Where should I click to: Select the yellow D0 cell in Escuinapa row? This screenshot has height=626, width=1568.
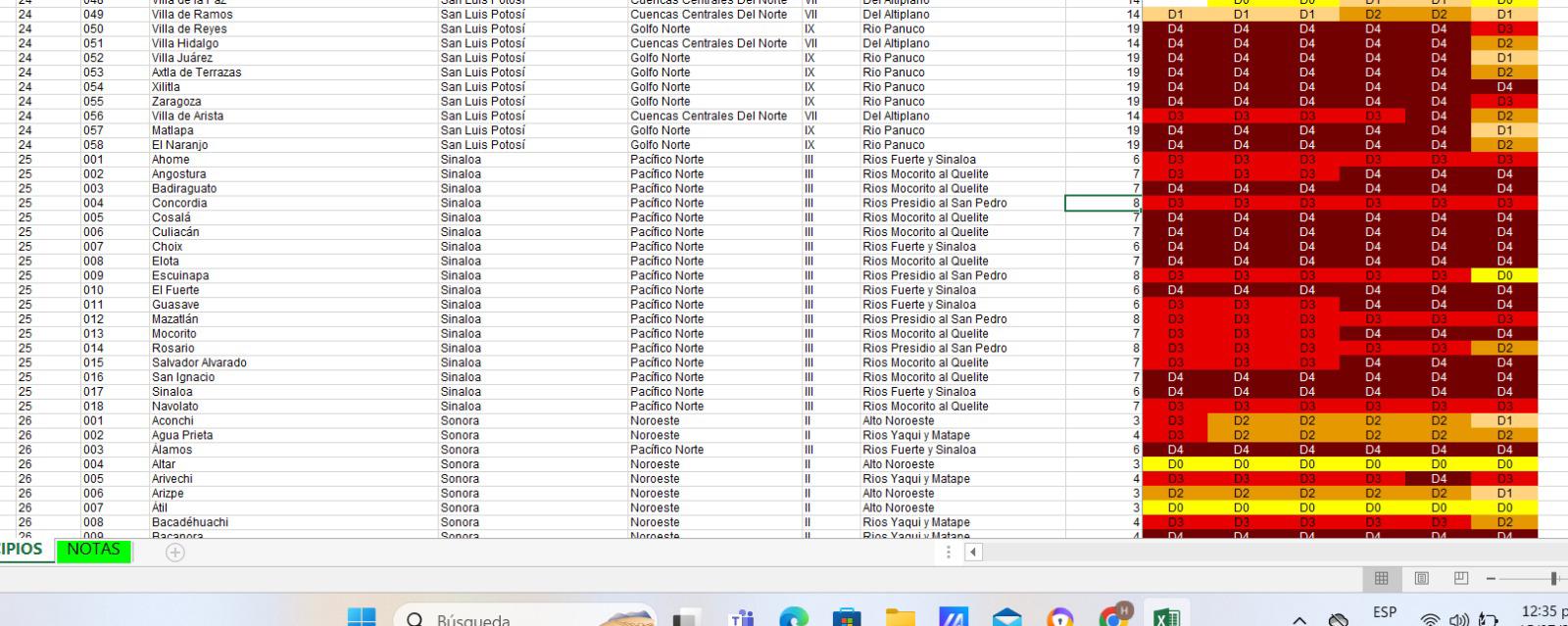(x=1504, y=275)
